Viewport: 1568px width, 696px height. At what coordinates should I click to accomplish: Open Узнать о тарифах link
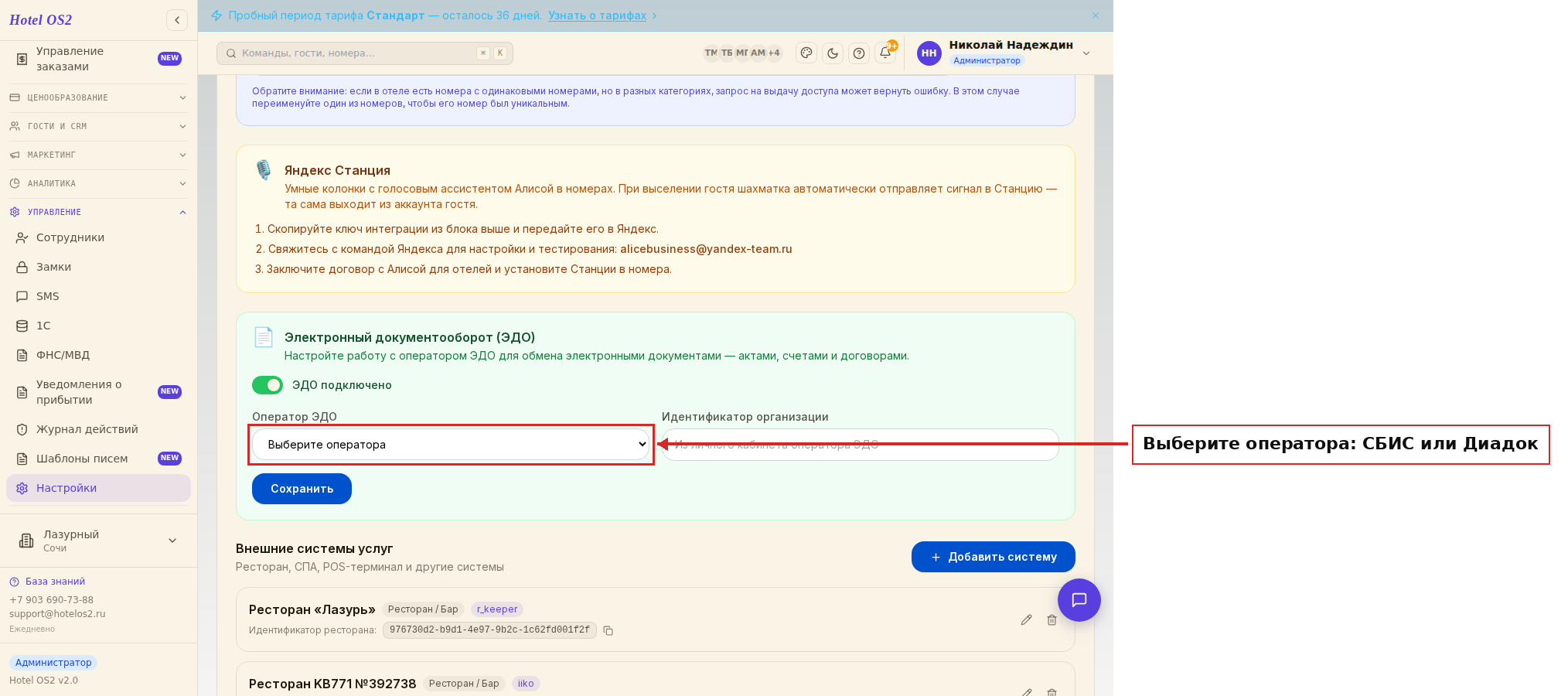tap(597, 15)
